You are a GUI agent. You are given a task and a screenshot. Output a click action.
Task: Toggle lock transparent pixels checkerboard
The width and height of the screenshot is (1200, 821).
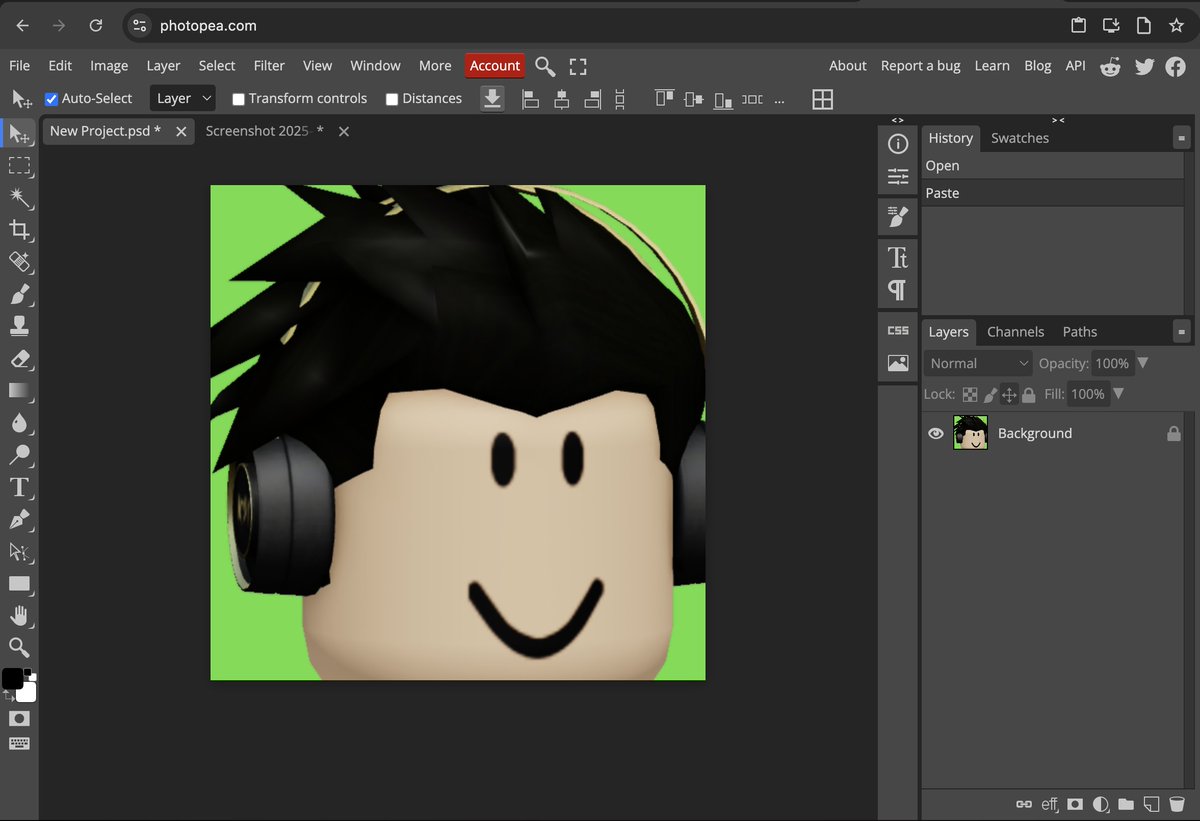[970, 395]
